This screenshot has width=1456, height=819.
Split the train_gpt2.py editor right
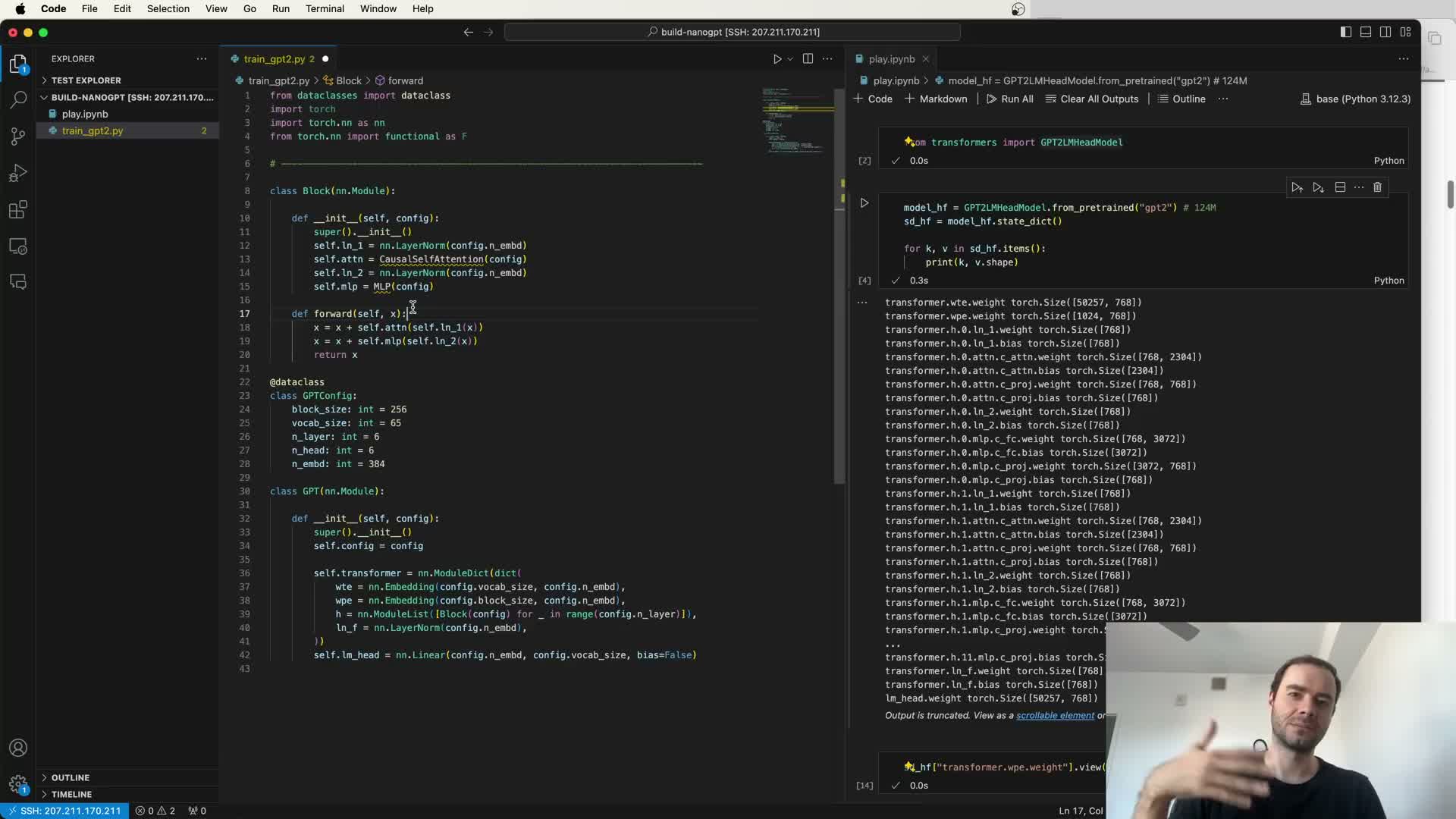click(x=808, y=58)
